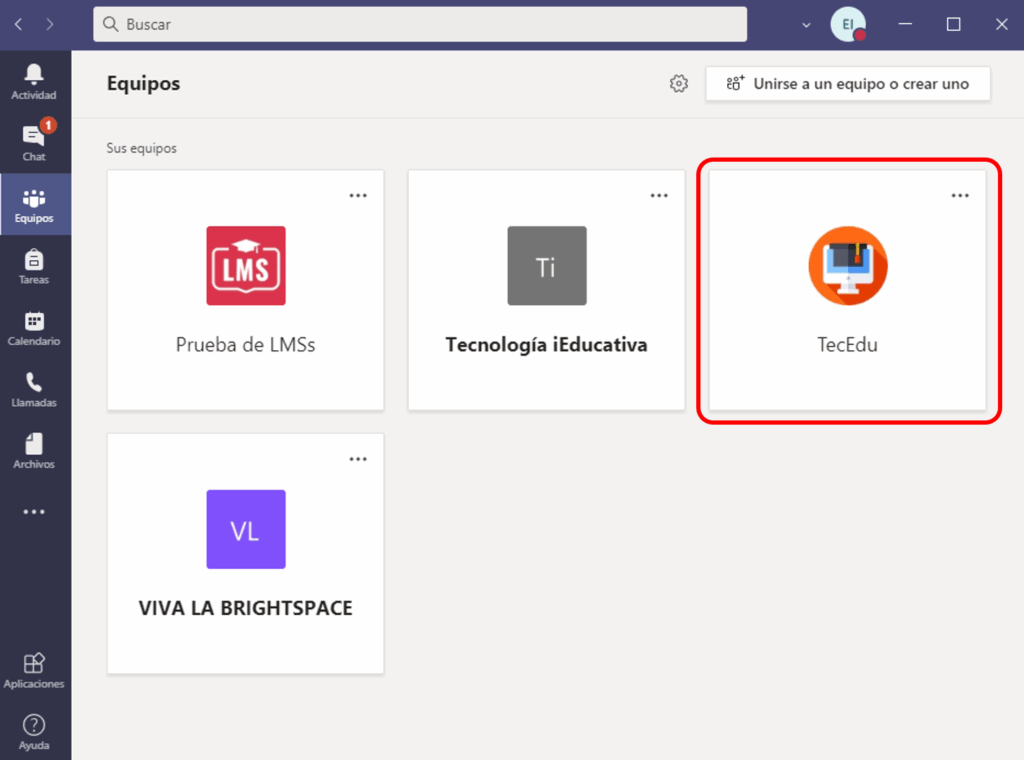1024x760 pixels.
Task: Open Chat in the sidebar
Action: 34,142
